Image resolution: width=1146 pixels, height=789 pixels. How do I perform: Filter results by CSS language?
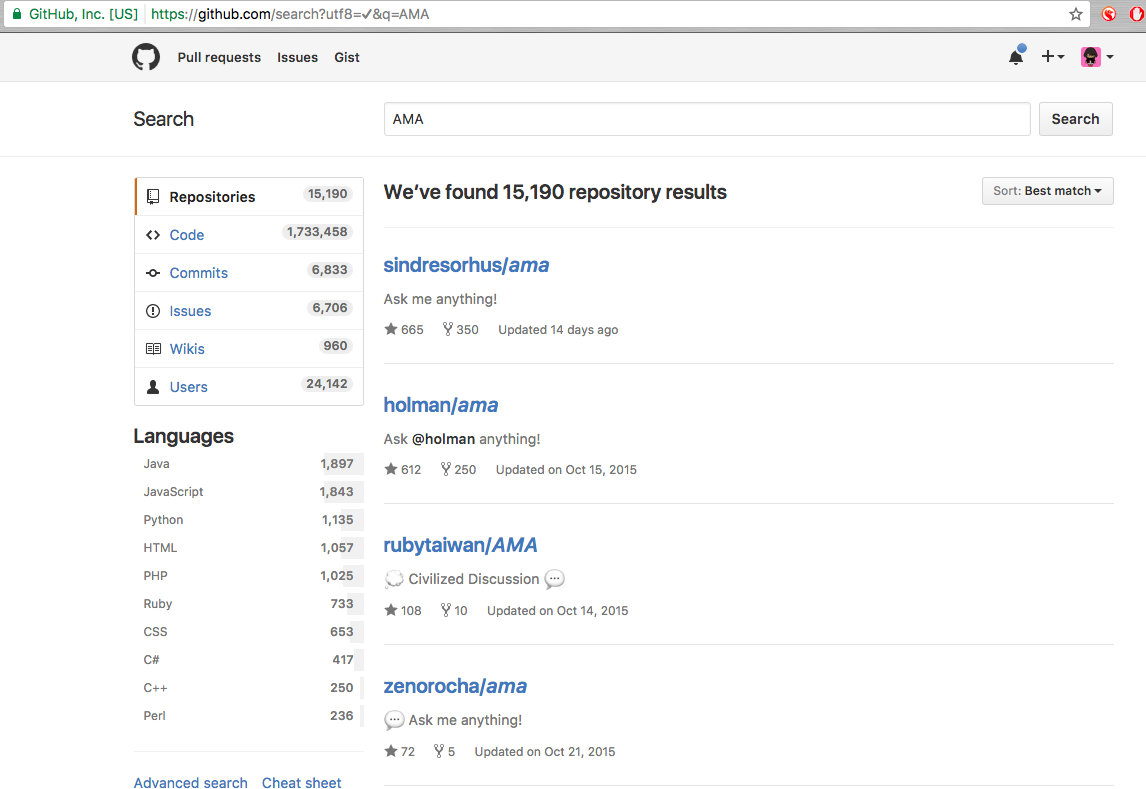(248, 632)
